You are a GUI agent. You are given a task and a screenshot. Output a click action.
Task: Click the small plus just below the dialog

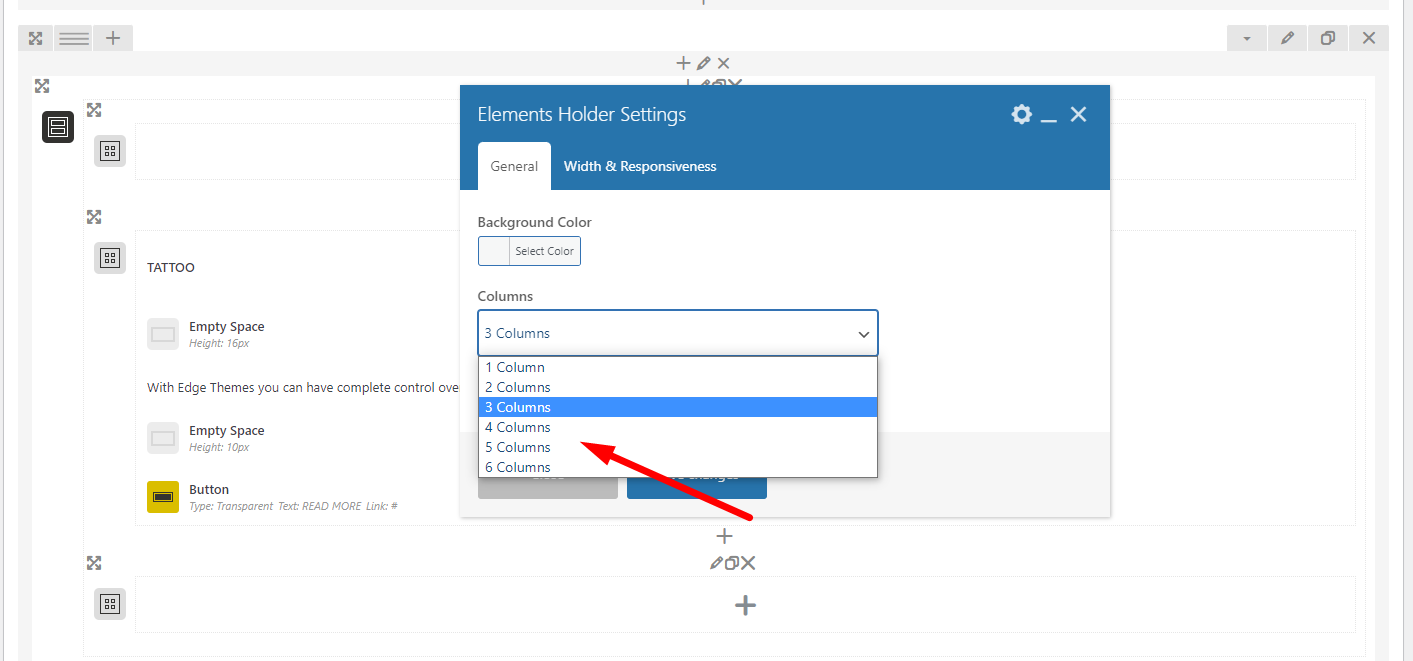pos(725,537)
